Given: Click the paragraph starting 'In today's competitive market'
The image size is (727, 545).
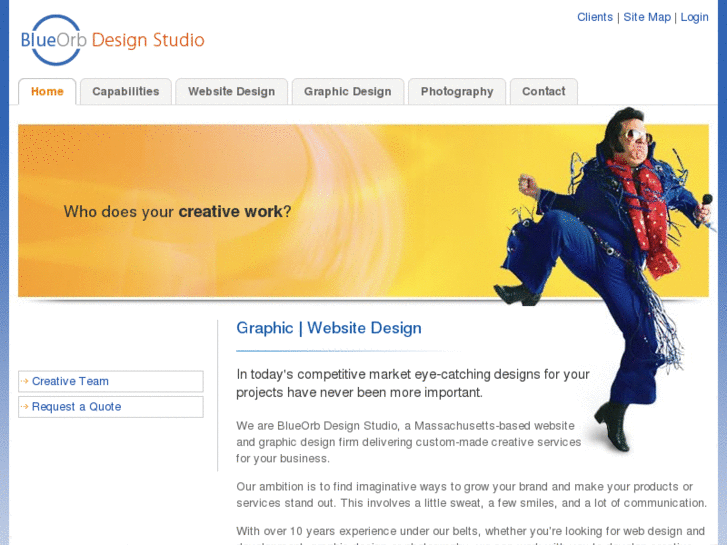Looking at the screenshot, I should click(413, 383).
